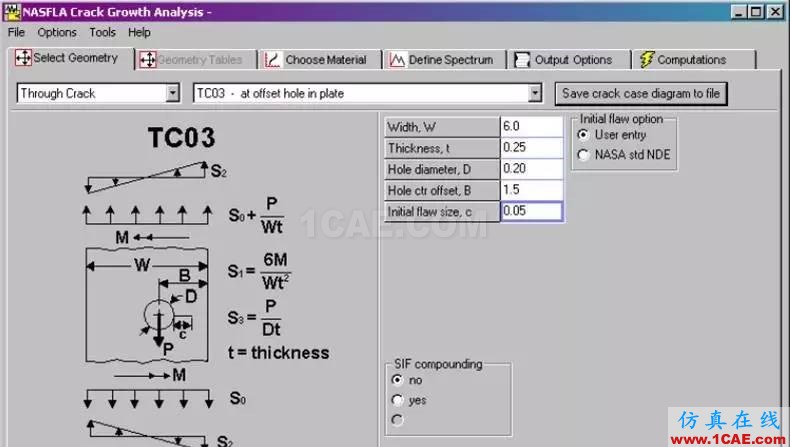The height and width of the screenshot is (447, 790).
Task: Click the Initial flaw size c field
Action: click(x=532, y=211)
